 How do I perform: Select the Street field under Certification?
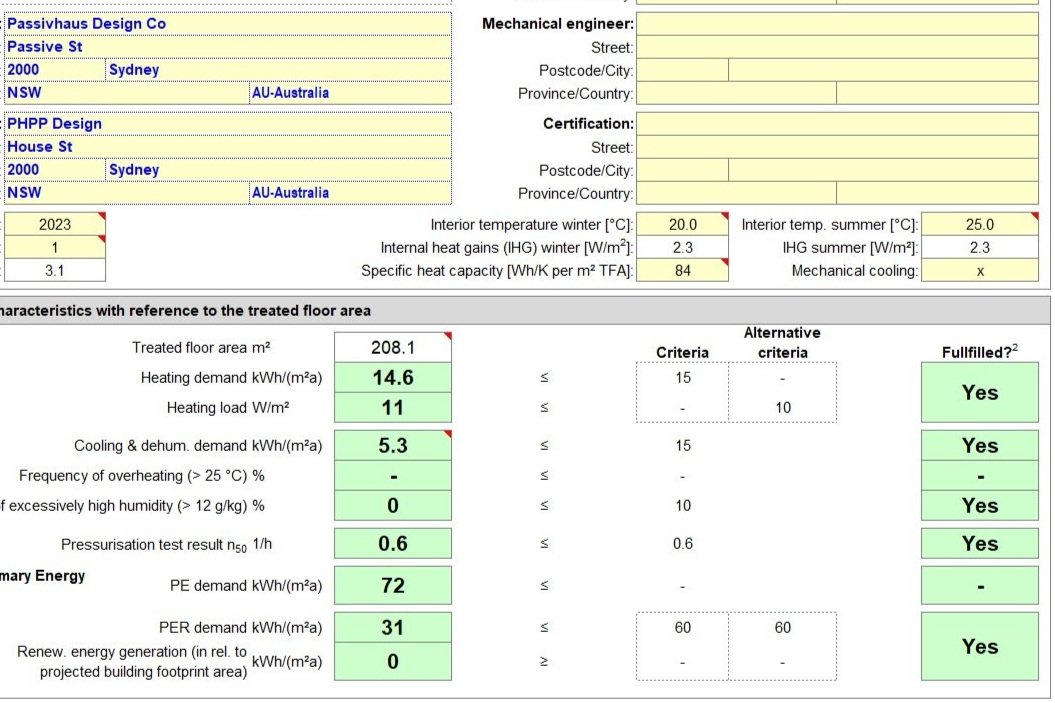837,147
